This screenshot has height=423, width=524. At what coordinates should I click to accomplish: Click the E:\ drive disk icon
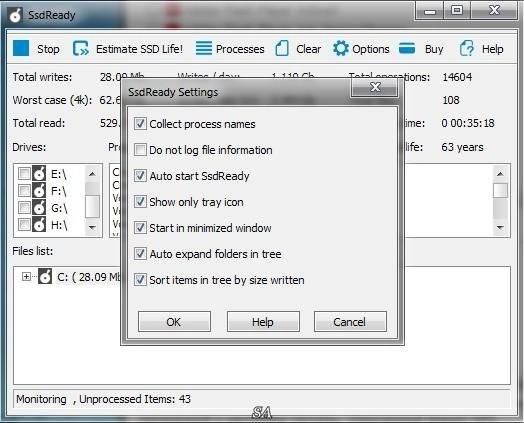point(39,173)
